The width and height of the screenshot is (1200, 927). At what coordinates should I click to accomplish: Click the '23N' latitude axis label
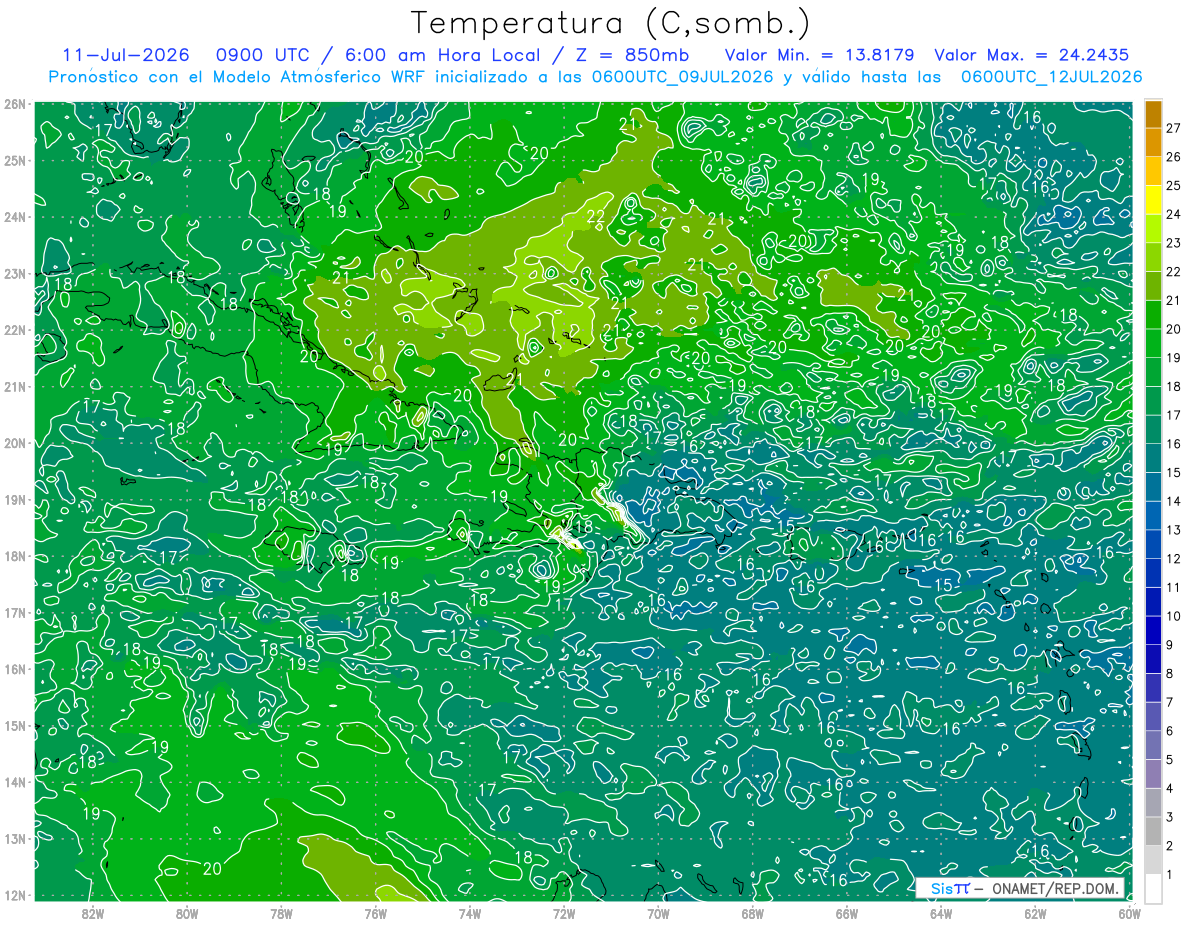tap(15, 273)
